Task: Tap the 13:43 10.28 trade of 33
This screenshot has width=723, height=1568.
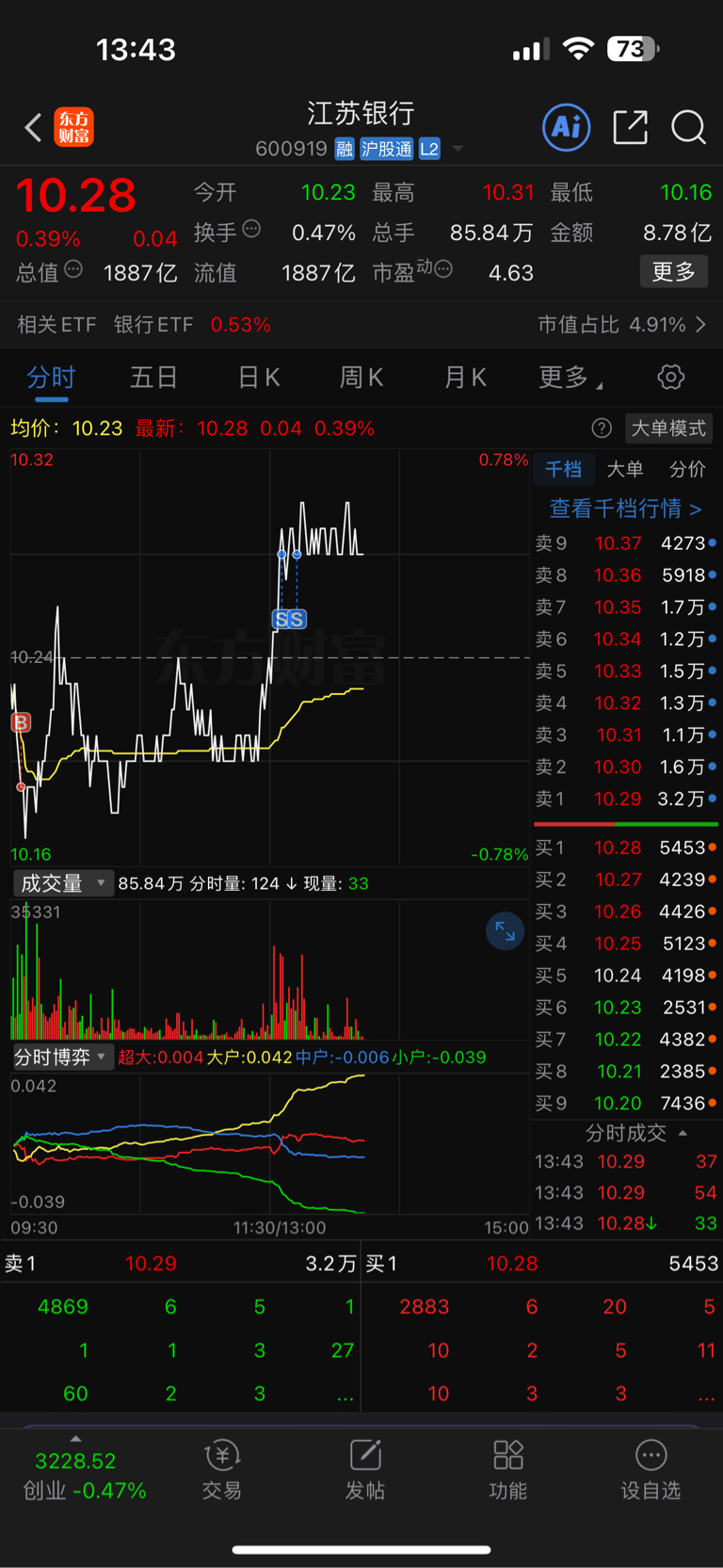Action: point(626,1223)
